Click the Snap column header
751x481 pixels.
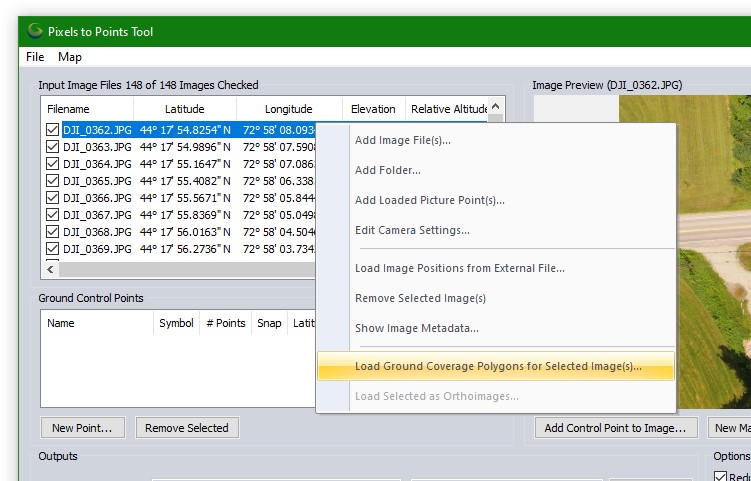pyautogui.click(x=269, y=323)
